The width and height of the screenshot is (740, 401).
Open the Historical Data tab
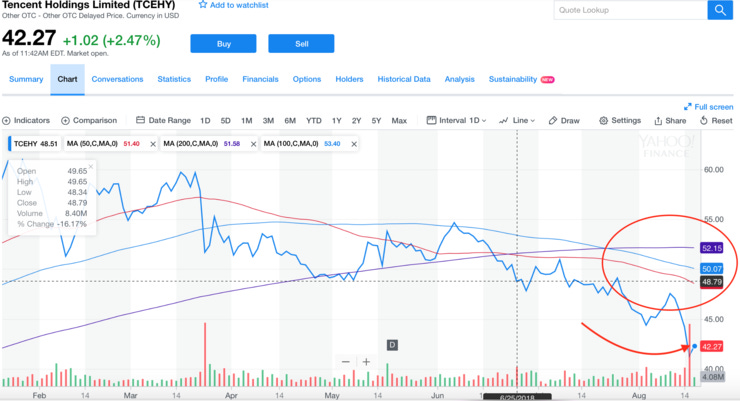click(x=404, y=79)
